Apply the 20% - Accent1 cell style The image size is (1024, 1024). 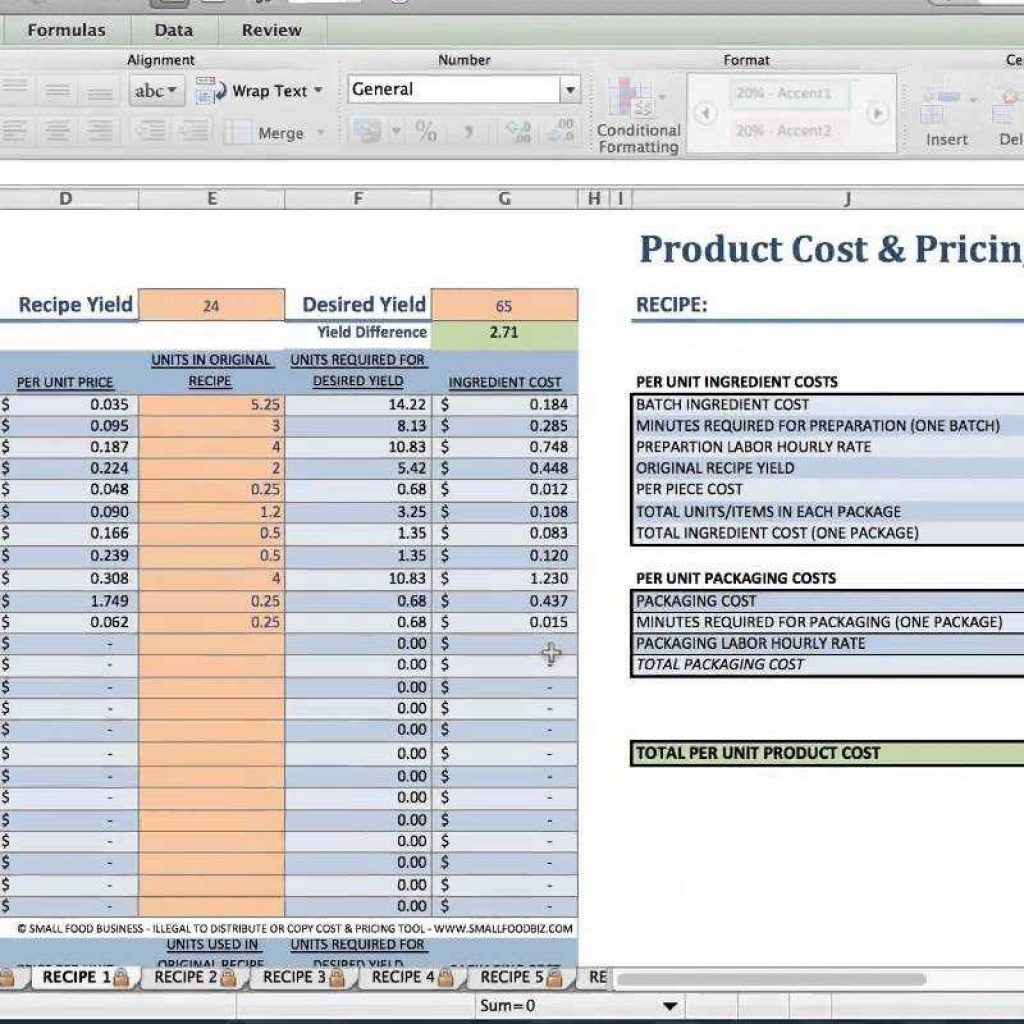(783, 93)
